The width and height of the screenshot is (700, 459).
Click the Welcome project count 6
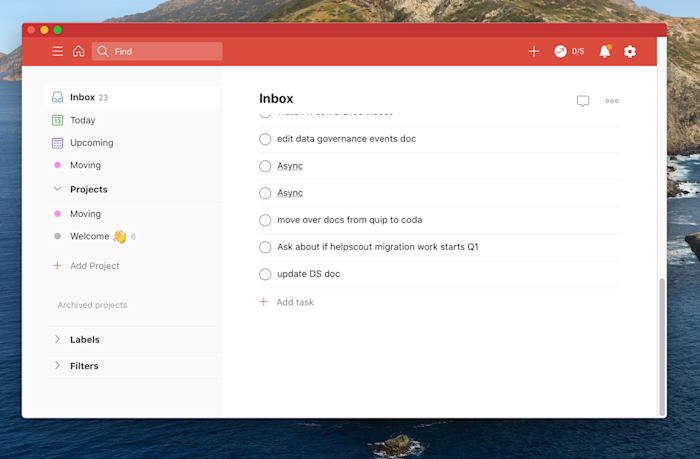[133, 237]
